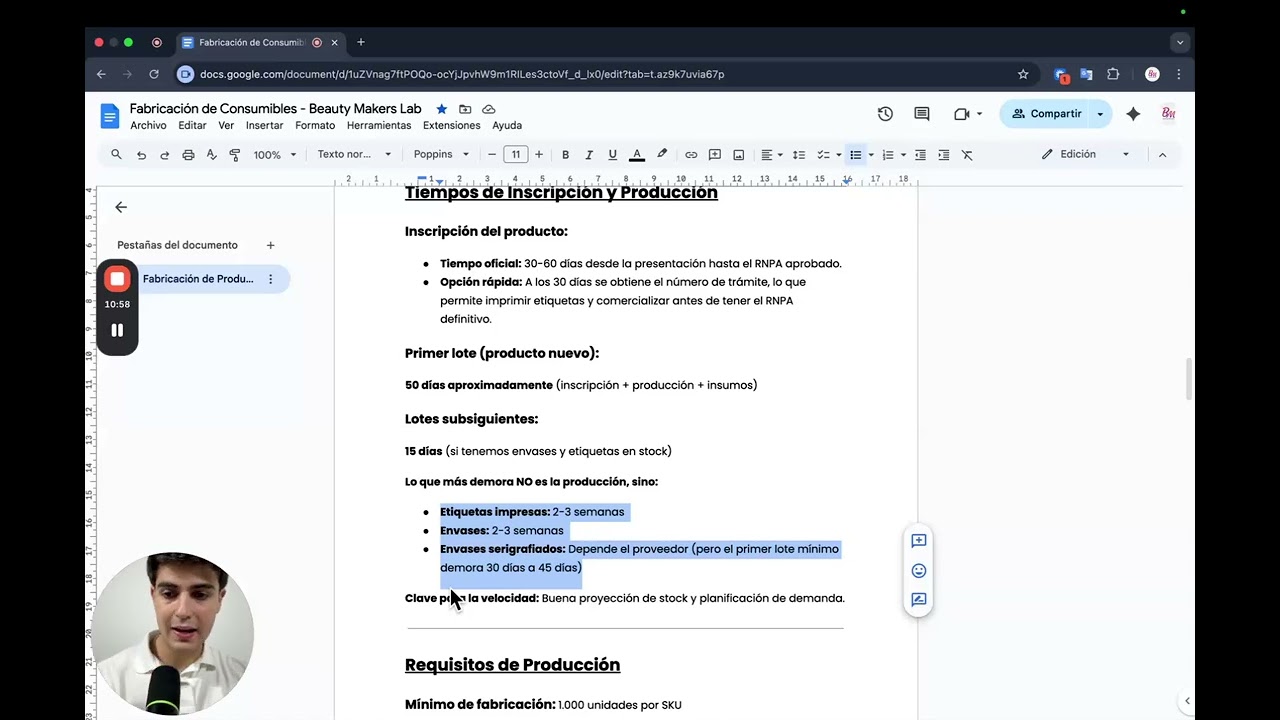
Task: Pause the screen recording
Action: (x=117, y=330)
